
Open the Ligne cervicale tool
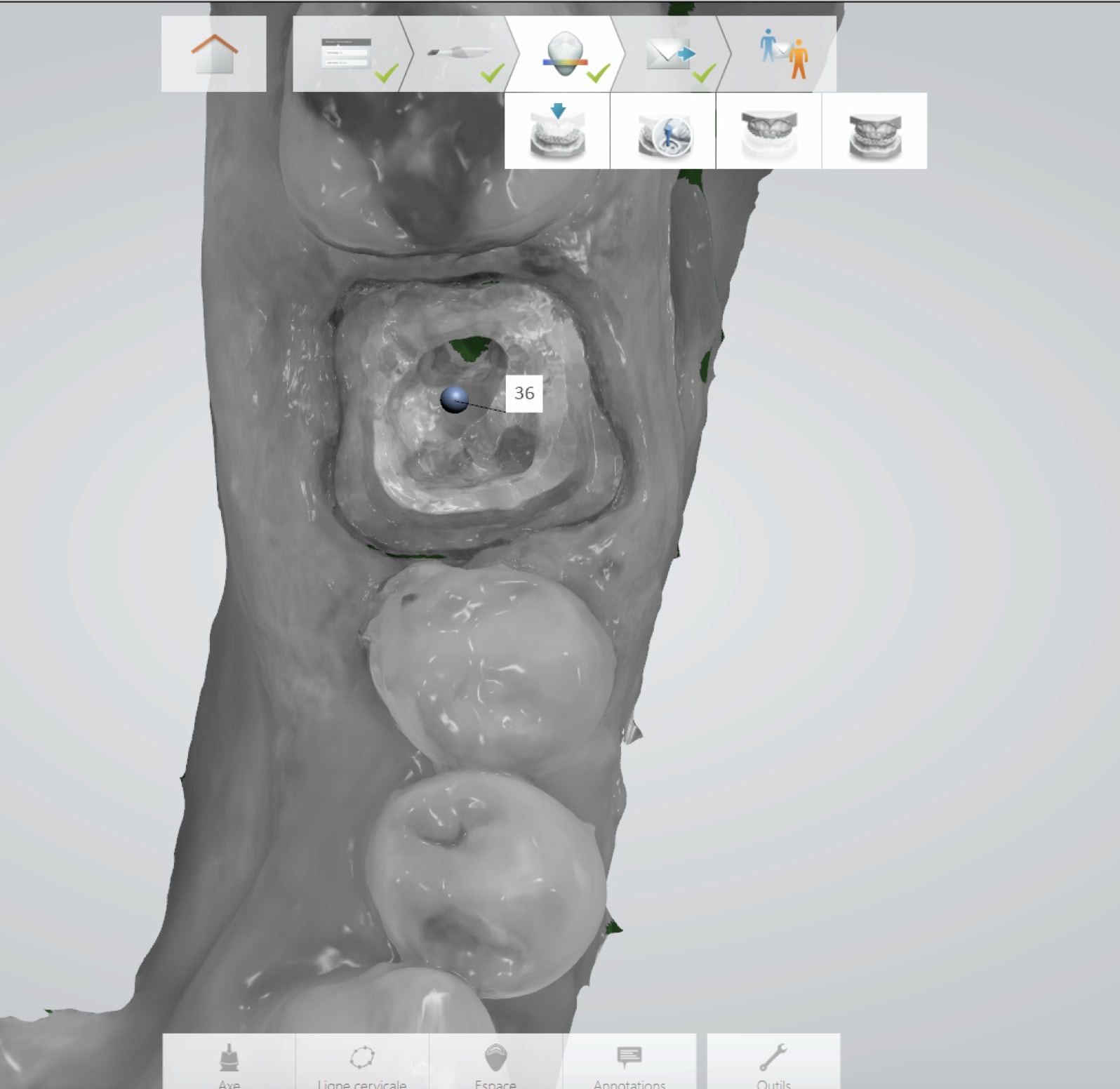click(x=362, y=1062)
